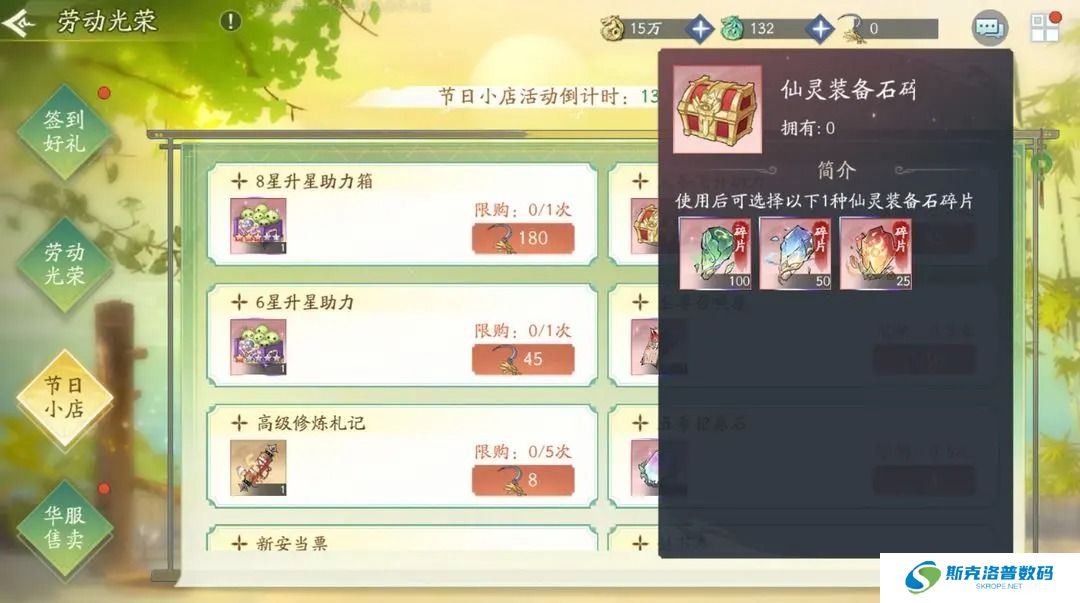Select the 节日小店 tab
1080x603 pixels.
tap(65, 397)
